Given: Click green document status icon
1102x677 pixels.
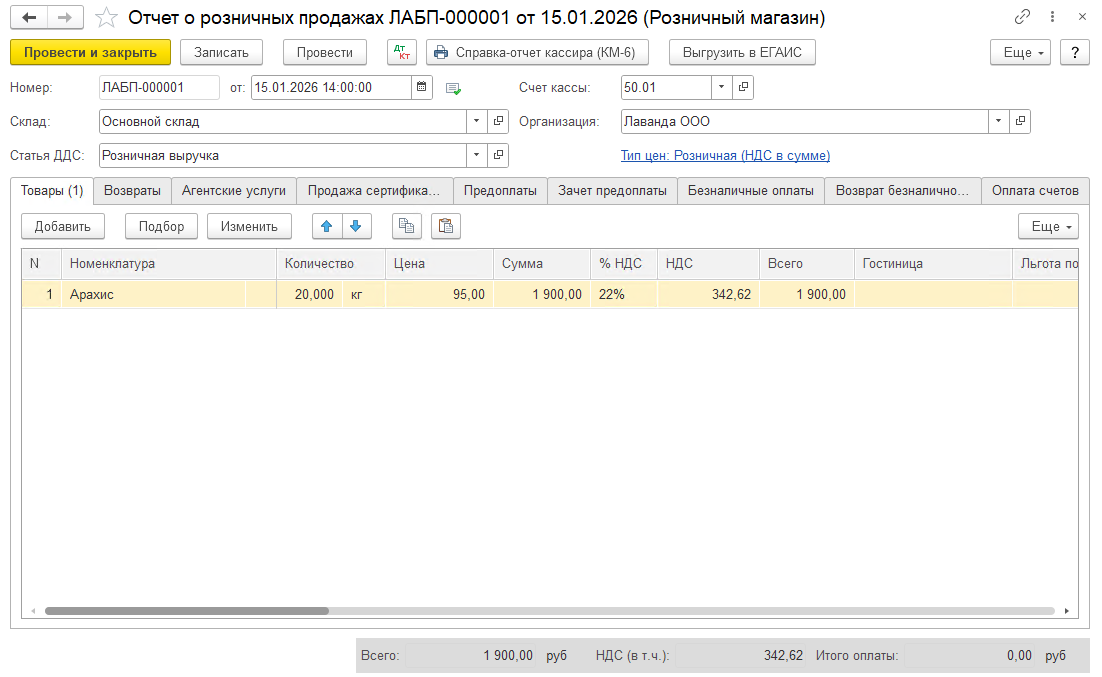Looking at the screenshot, I should pos(453,89).
